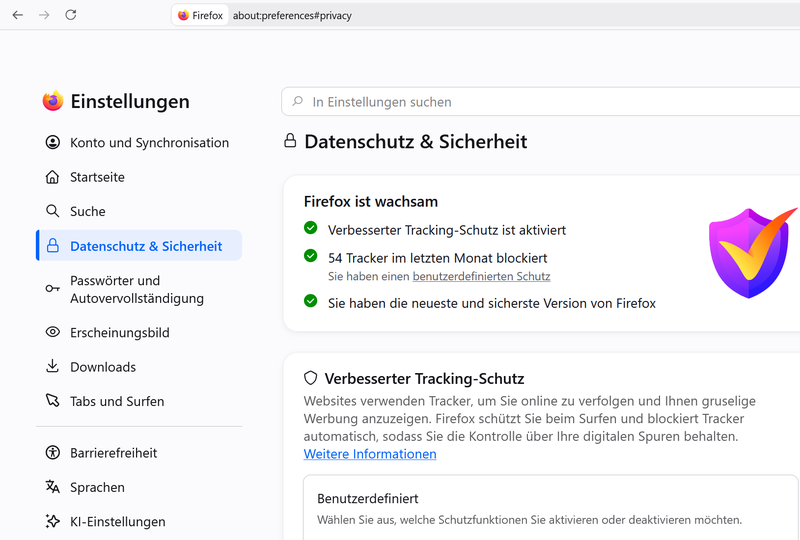Open the Weitere Informationen link
Viewport: 800px width, 540px height.
[370, 454]
